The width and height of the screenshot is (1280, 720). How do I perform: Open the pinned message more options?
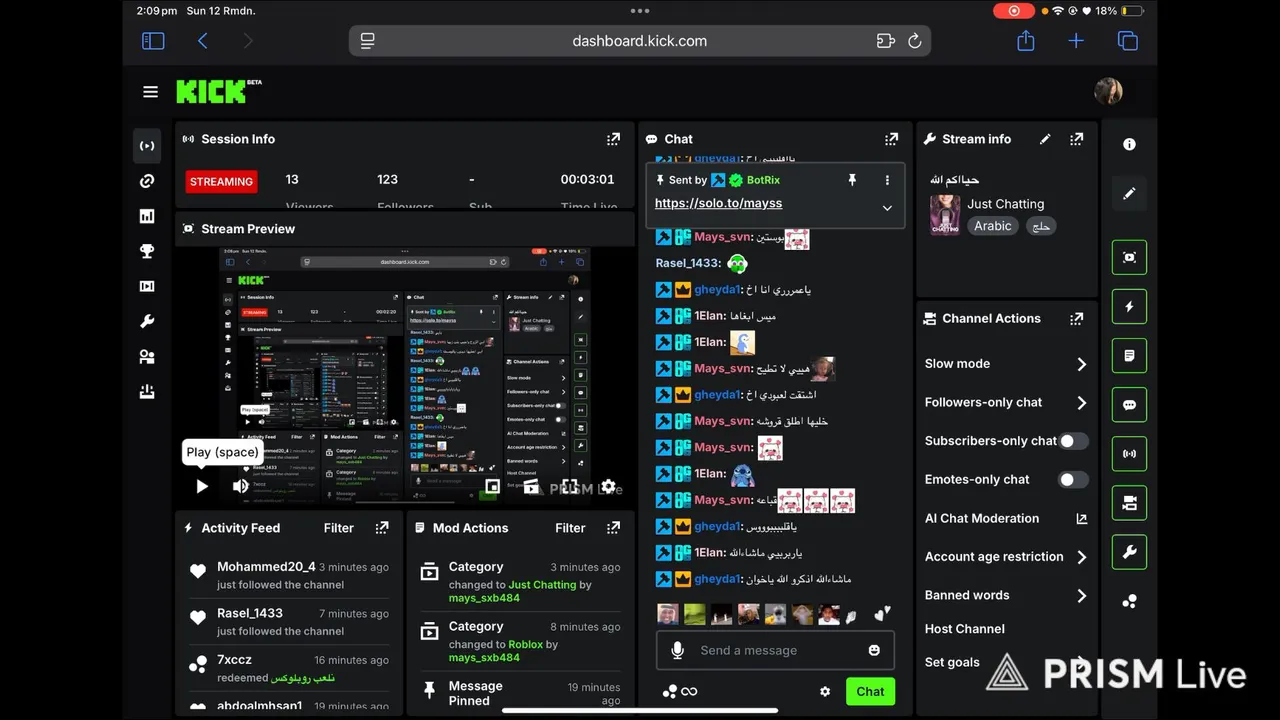[x=886, y=180]
